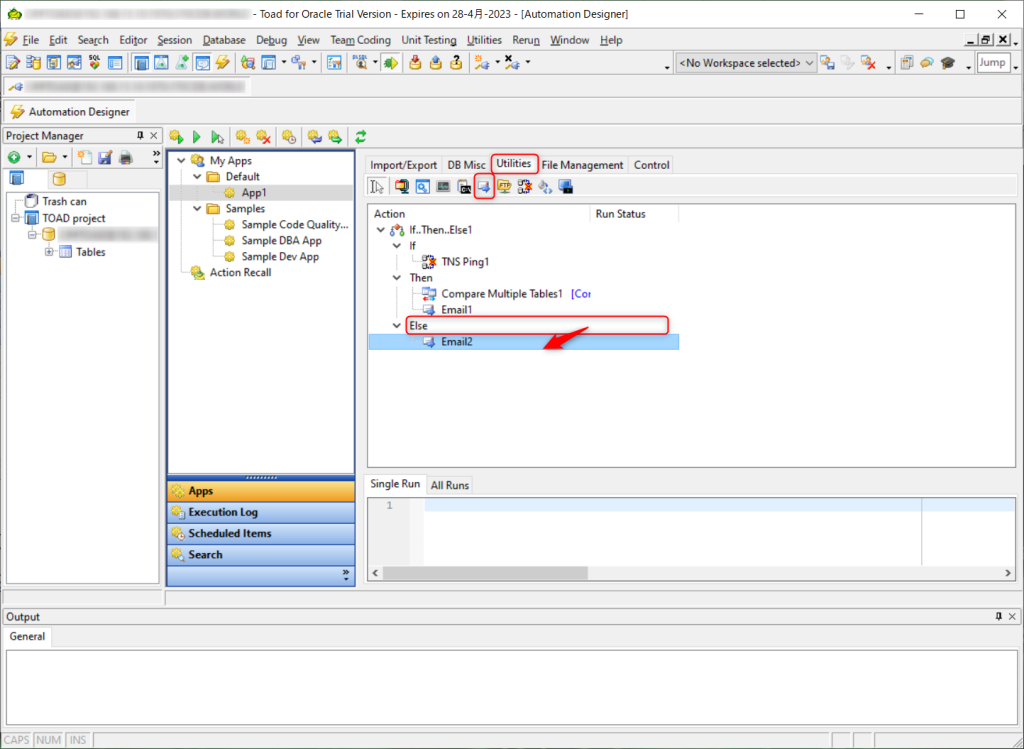The image size is (1024, 749).
Task: Click the Apps pane button
Action: pos(261,491)
